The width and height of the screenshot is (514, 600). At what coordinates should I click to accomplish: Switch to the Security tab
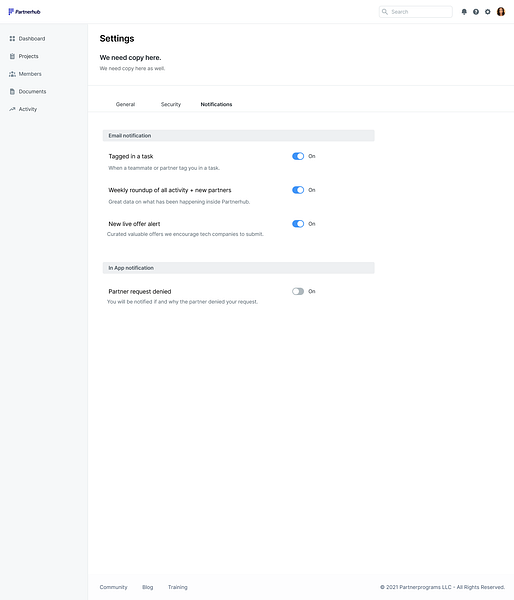coord(171,104)
